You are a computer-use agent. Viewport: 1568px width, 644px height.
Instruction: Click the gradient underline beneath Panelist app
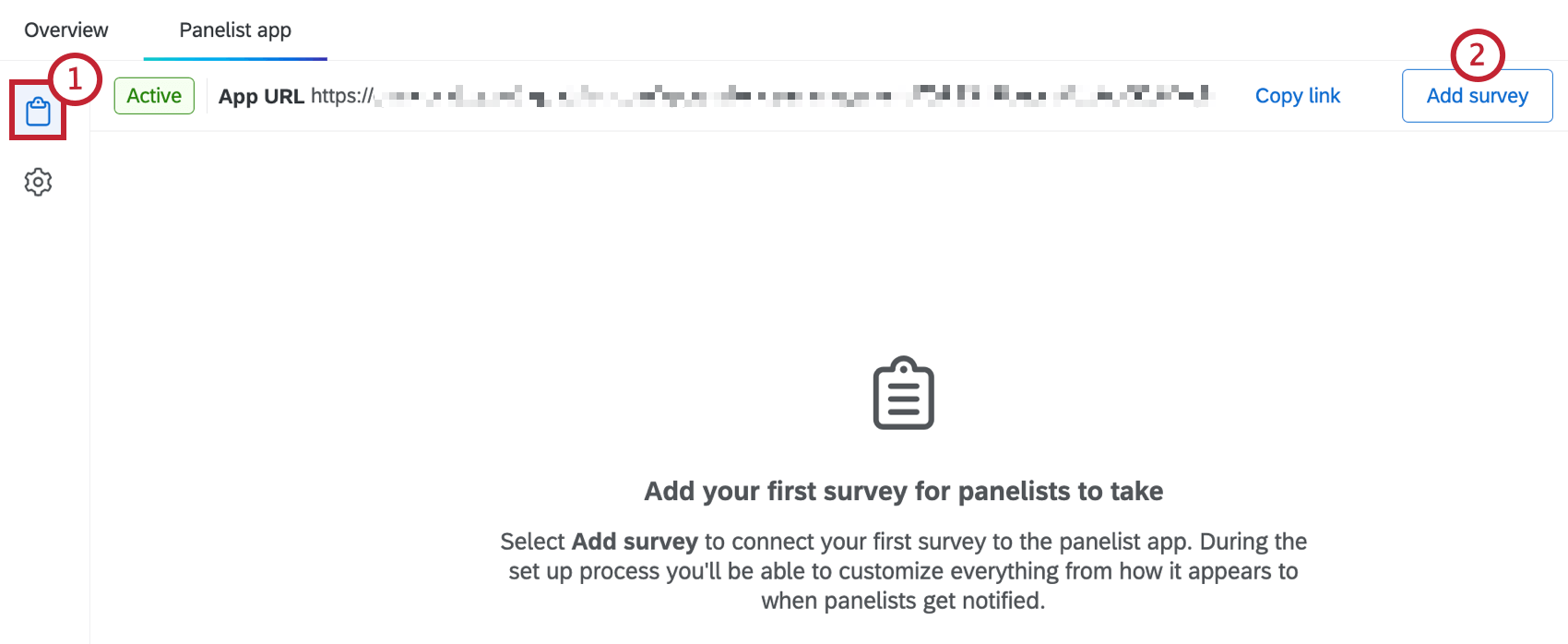234,58
